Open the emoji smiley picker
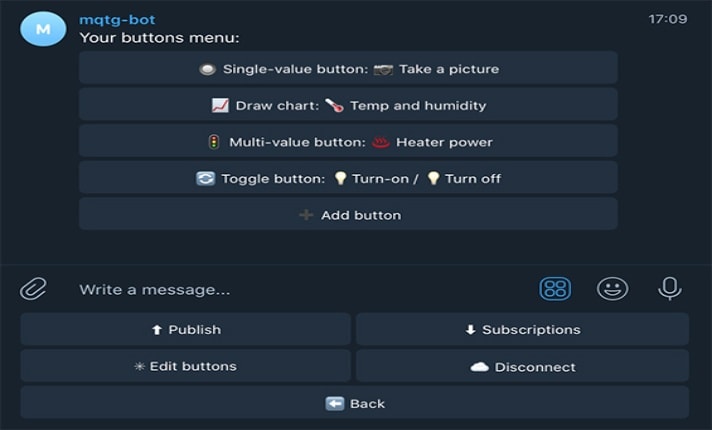Viewport: 712px width, 430px height. click(x=613, y=289)
